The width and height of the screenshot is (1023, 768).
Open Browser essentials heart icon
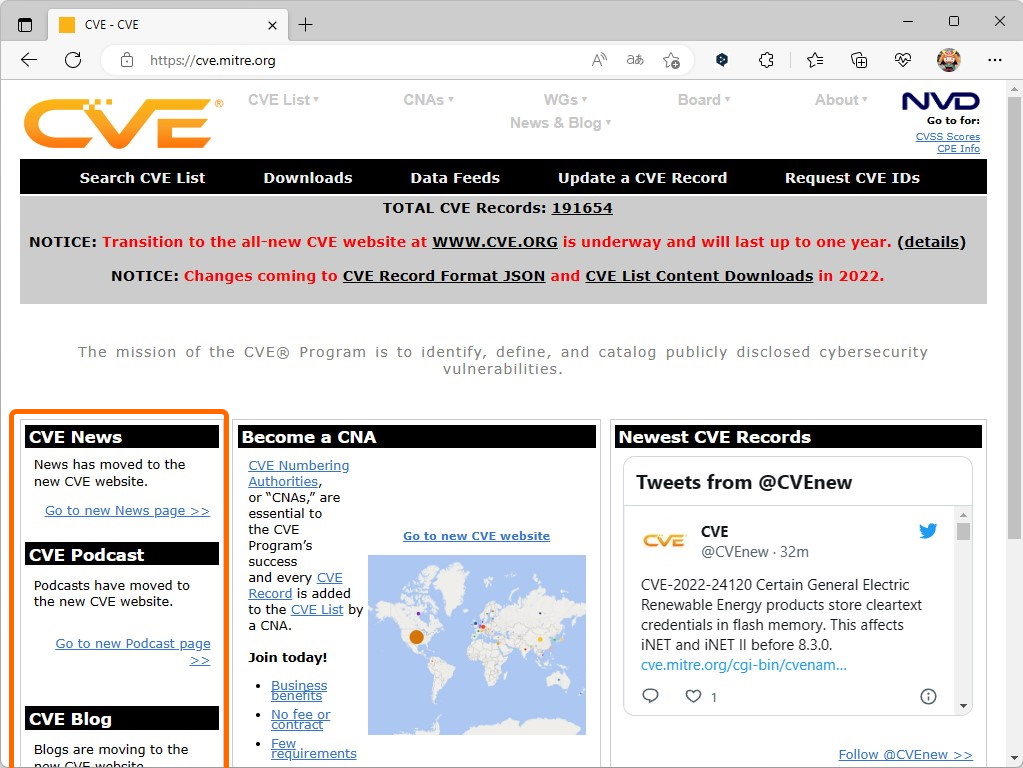point(903,60)
